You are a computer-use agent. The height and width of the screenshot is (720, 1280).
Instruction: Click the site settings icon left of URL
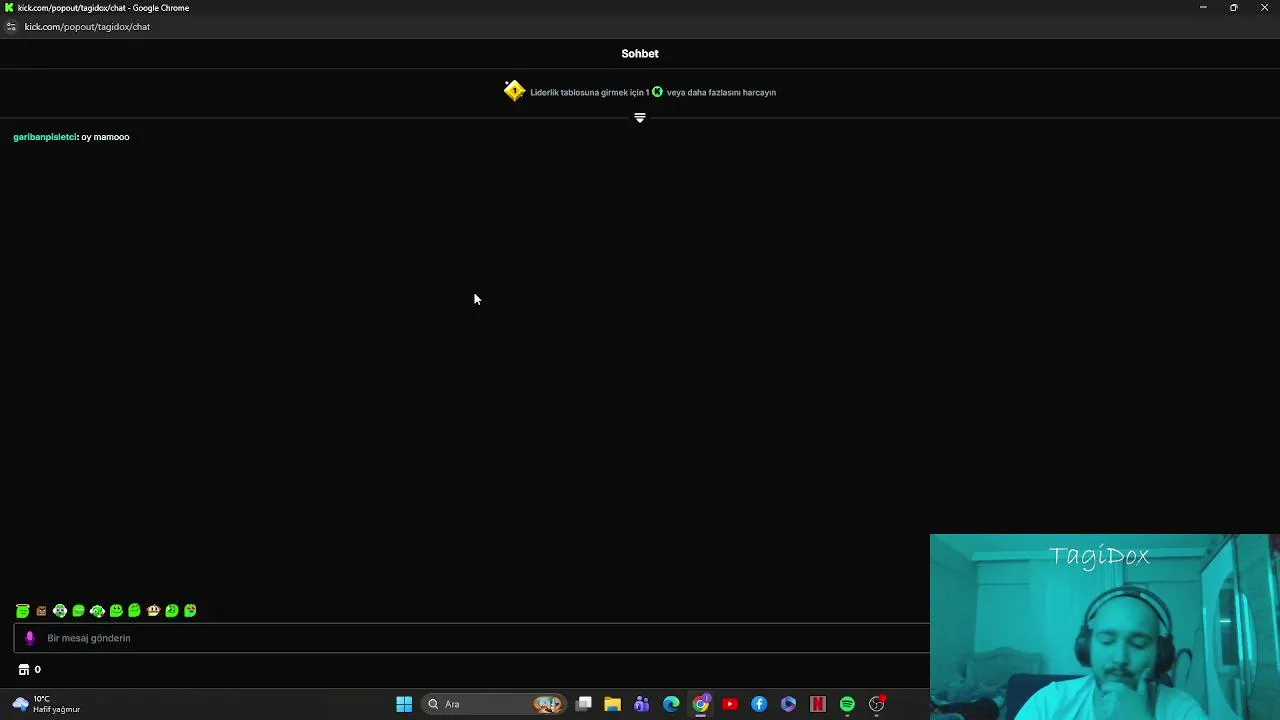point(11,27)
